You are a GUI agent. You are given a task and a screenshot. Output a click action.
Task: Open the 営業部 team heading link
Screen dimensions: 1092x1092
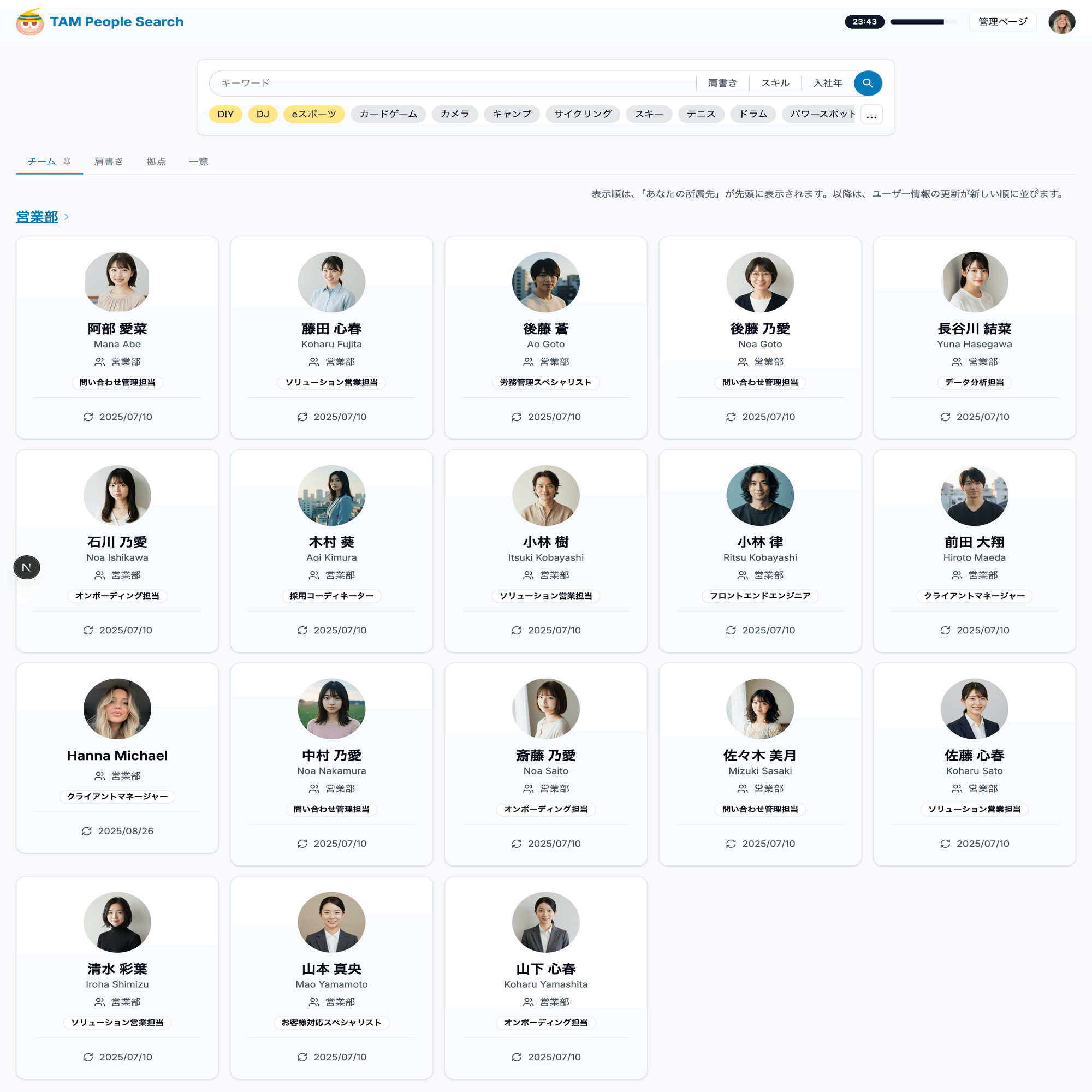click(x=37, y=217)
